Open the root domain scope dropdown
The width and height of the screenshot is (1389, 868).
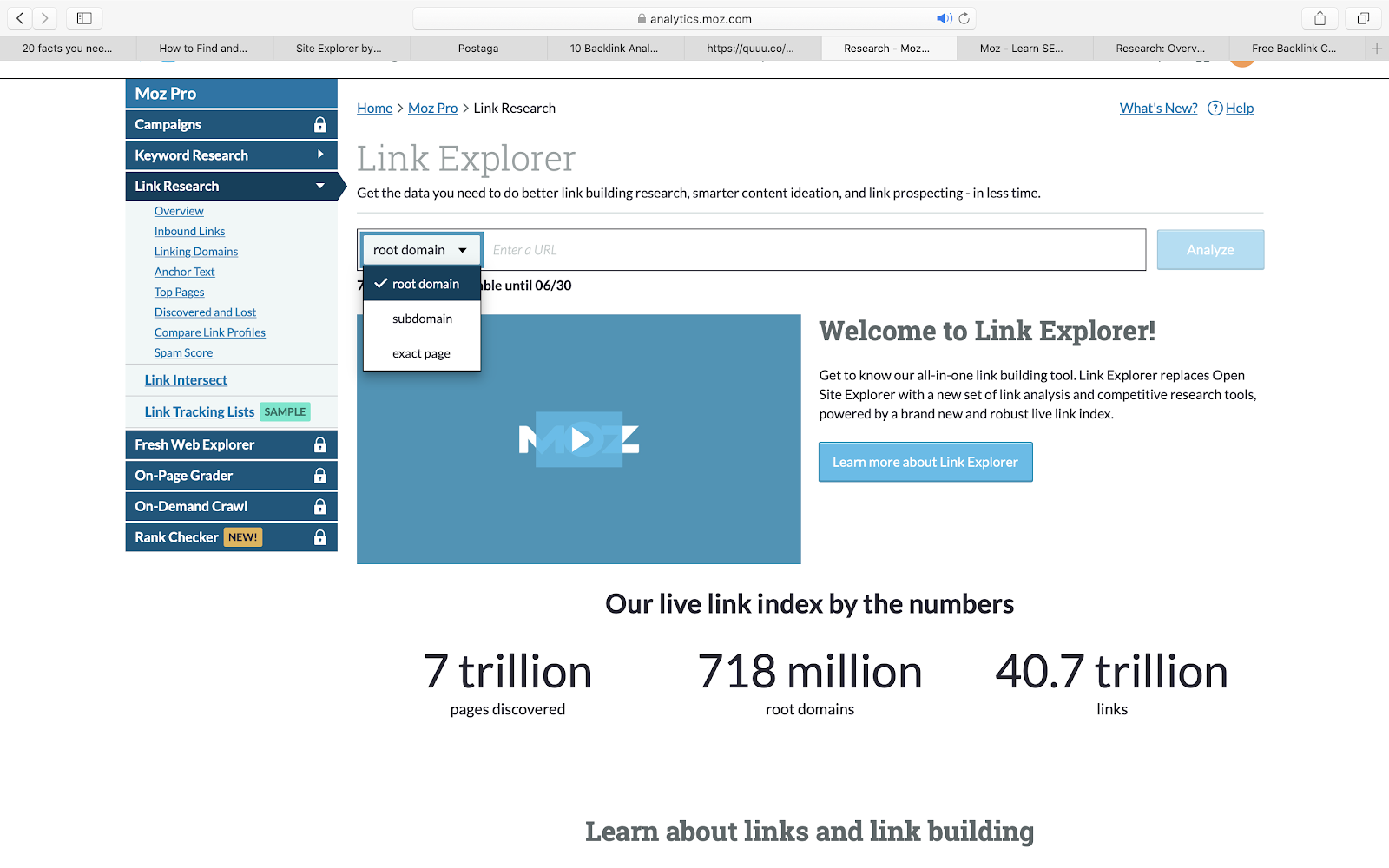point(422,250)
